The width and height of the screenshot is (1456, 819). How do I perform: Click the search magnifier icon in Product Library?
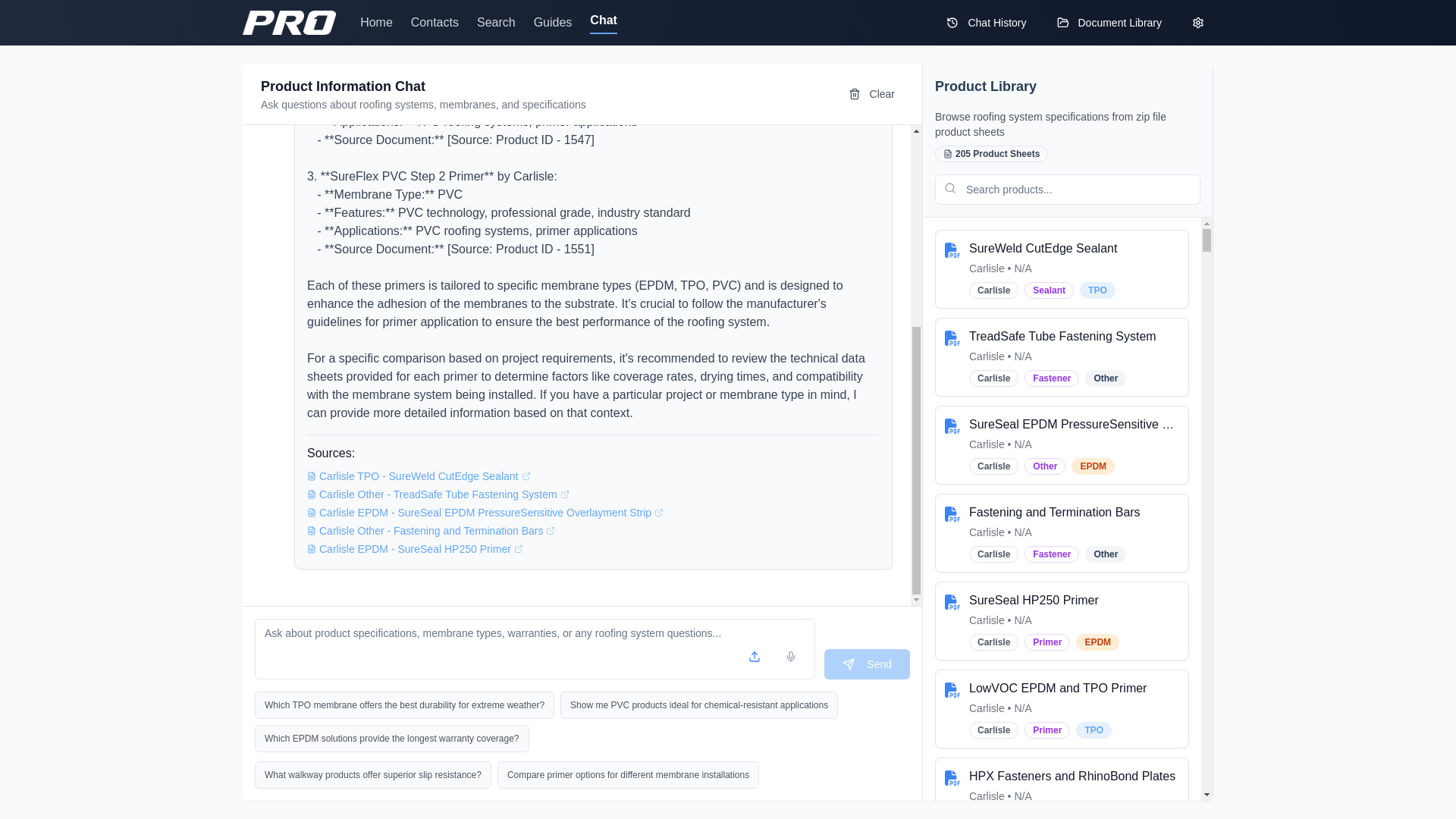(x=950, y=189)
